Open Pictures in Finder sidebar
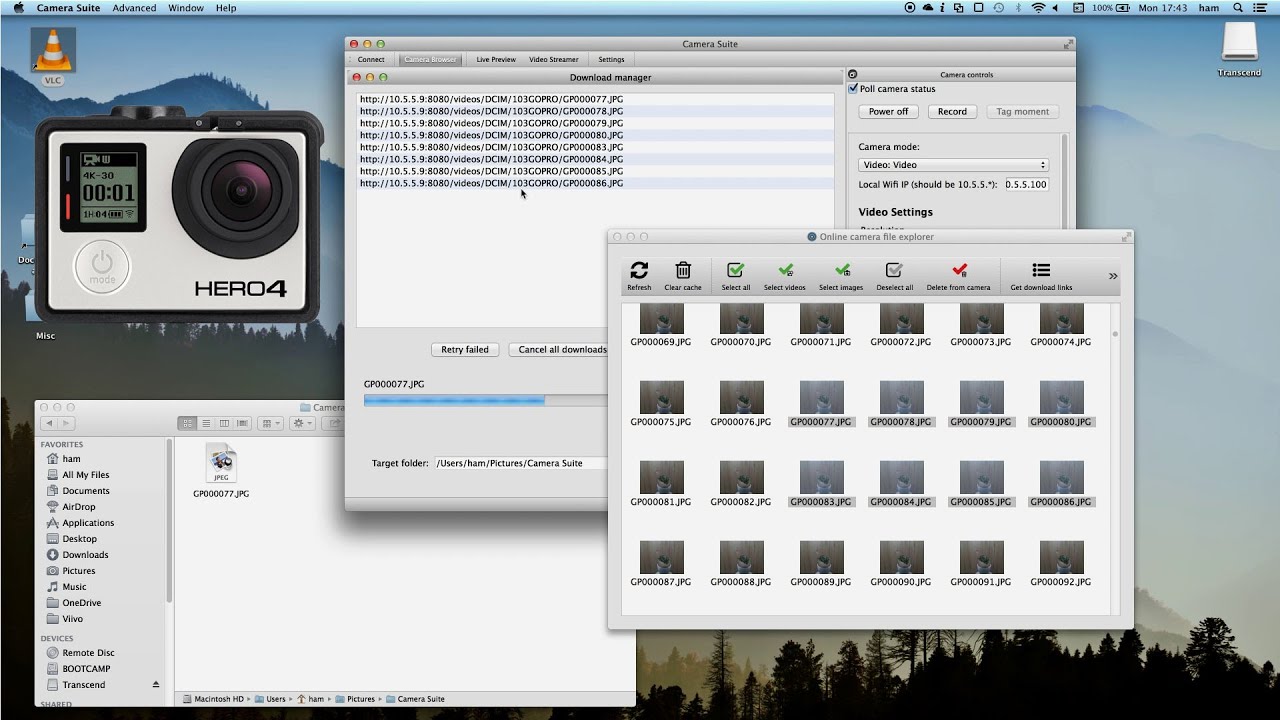This screenshot has width=1280, height=720. pyautogui.click(x=78, y=571)
